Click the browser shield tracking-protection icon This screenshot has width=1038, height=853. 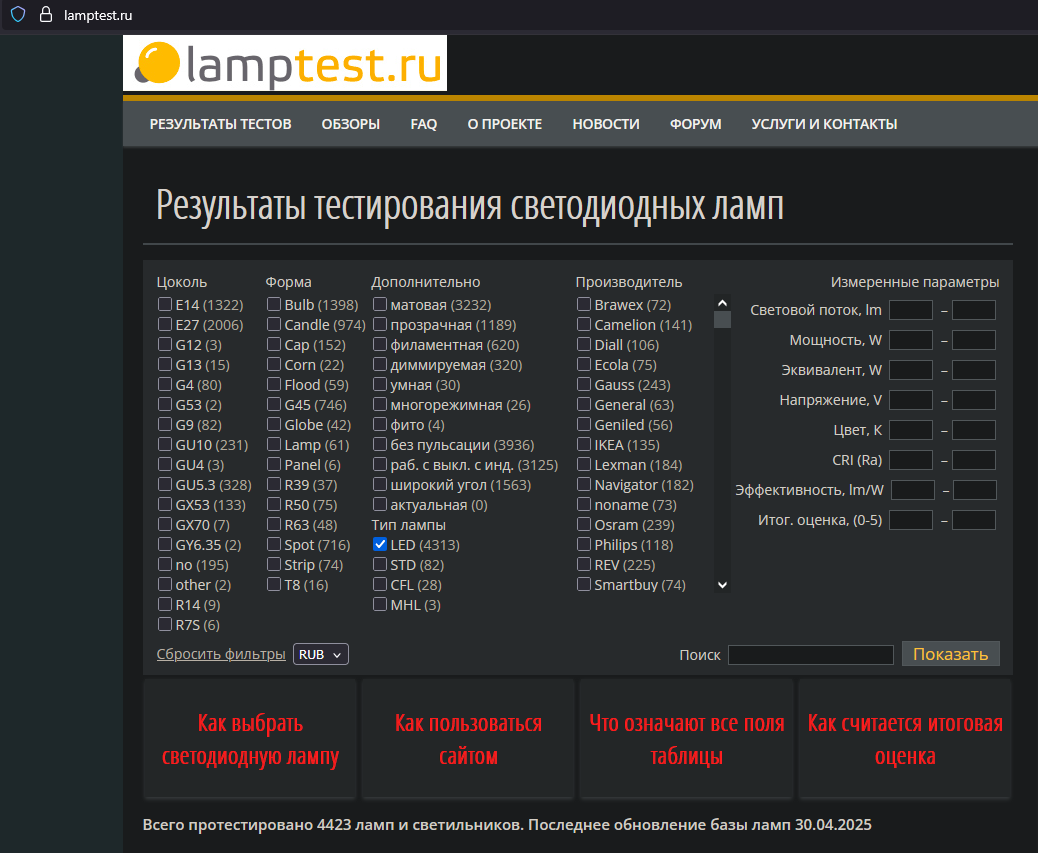[18, 15]
